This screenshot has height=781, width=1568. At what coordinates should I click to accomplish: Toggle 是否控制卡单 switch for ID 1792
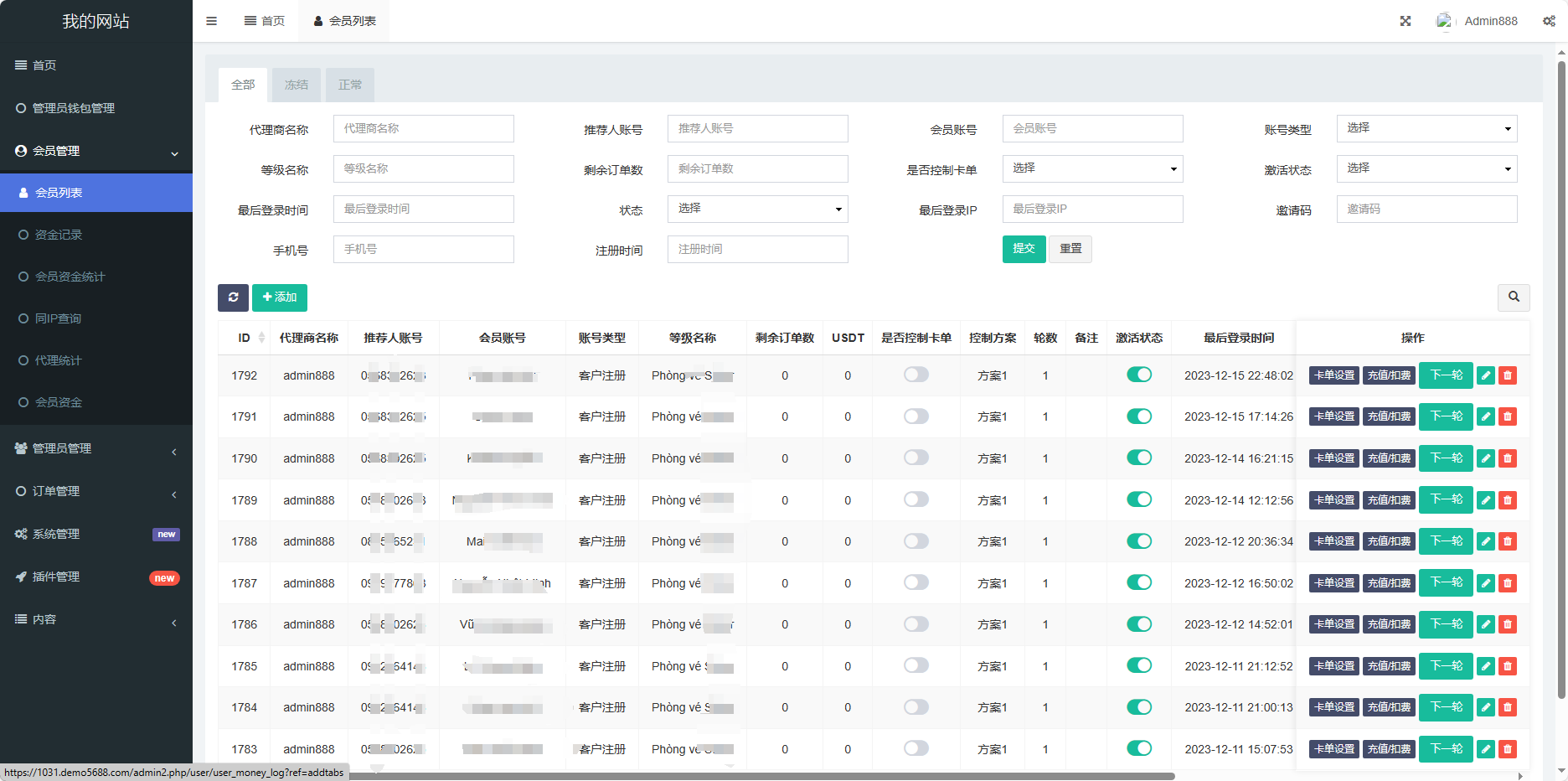click(916, 375)
